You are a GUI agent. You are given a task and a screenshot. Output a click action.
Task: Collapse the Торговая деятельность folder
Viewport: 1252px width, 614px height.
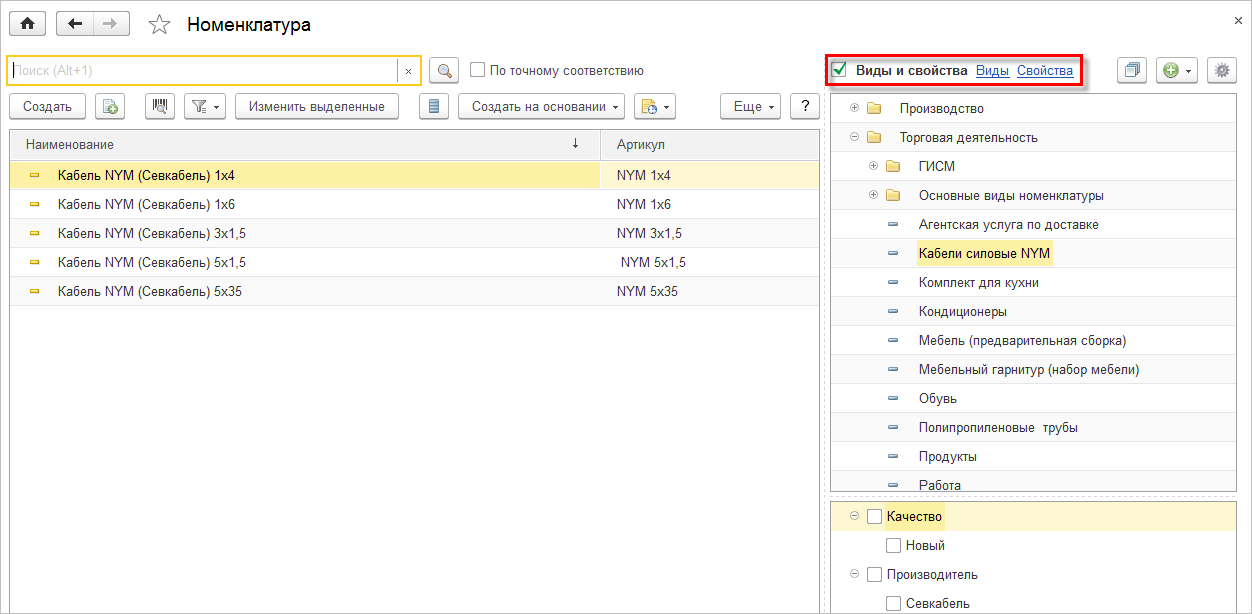pyautogui.click(x=854, y=137)
